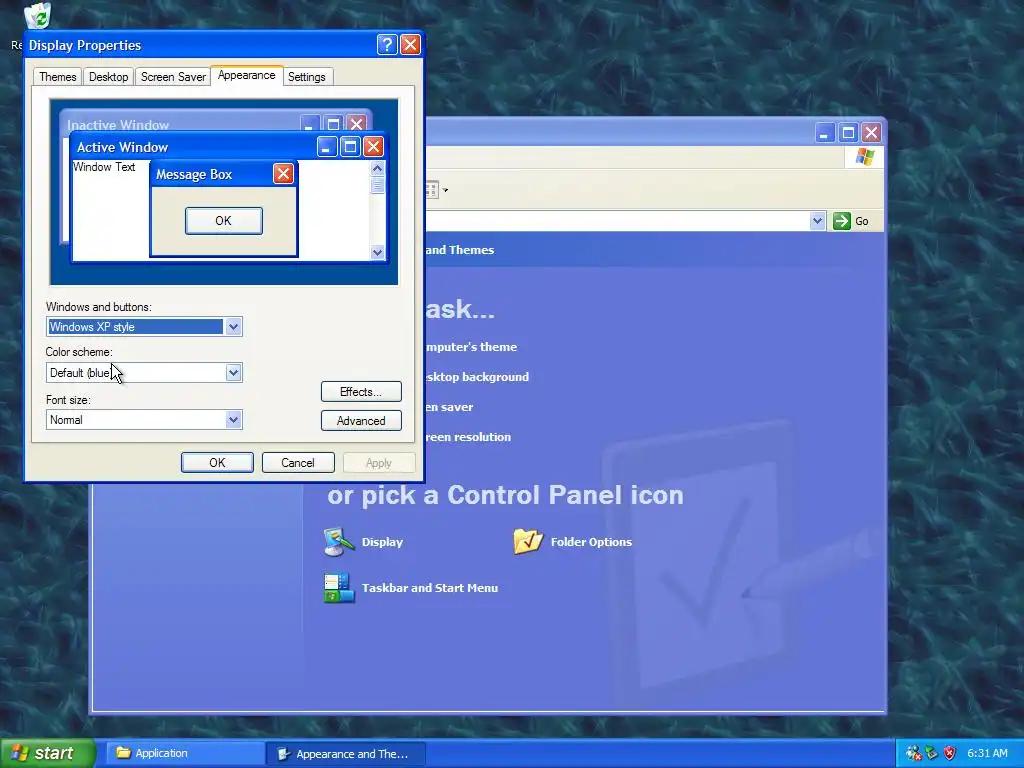
Task: Open Taskbar and Start Menu icon
Action: click(x=339, y=588)
